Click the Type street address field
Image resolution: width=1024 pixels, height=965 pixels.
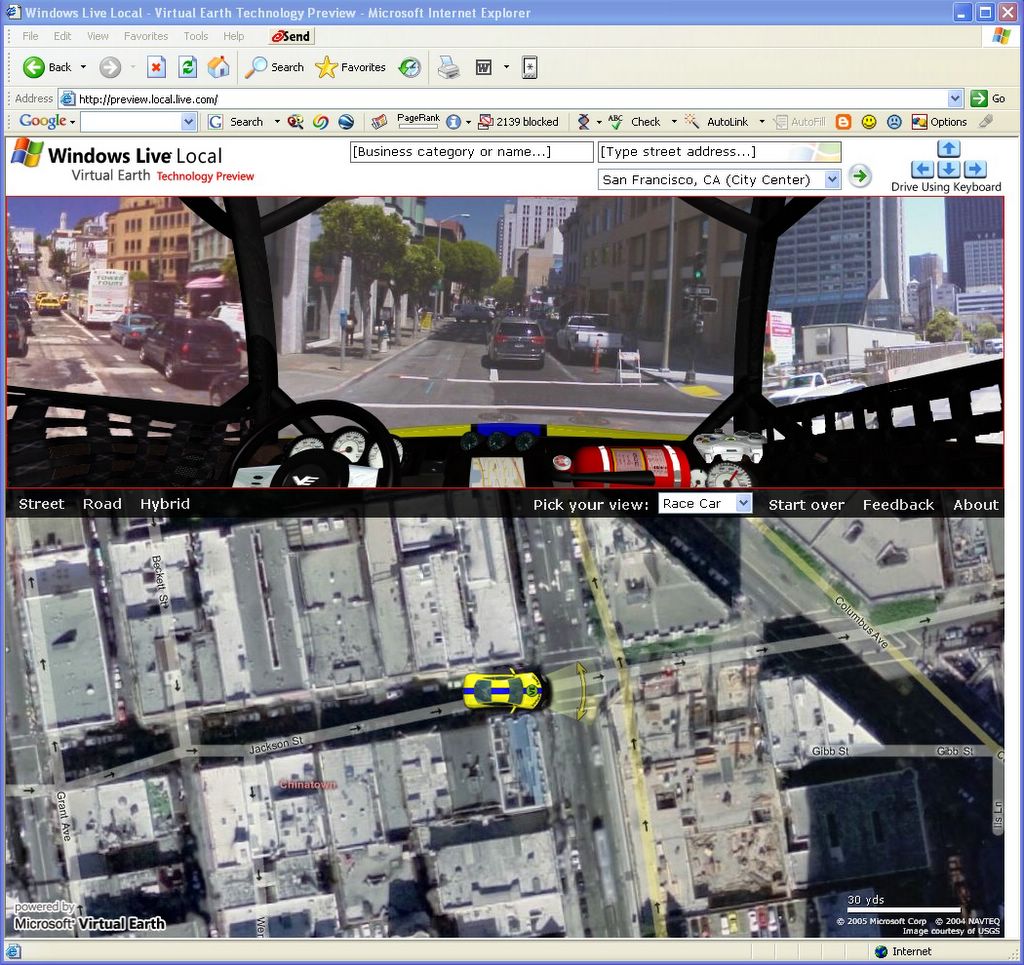click(720, 152)
